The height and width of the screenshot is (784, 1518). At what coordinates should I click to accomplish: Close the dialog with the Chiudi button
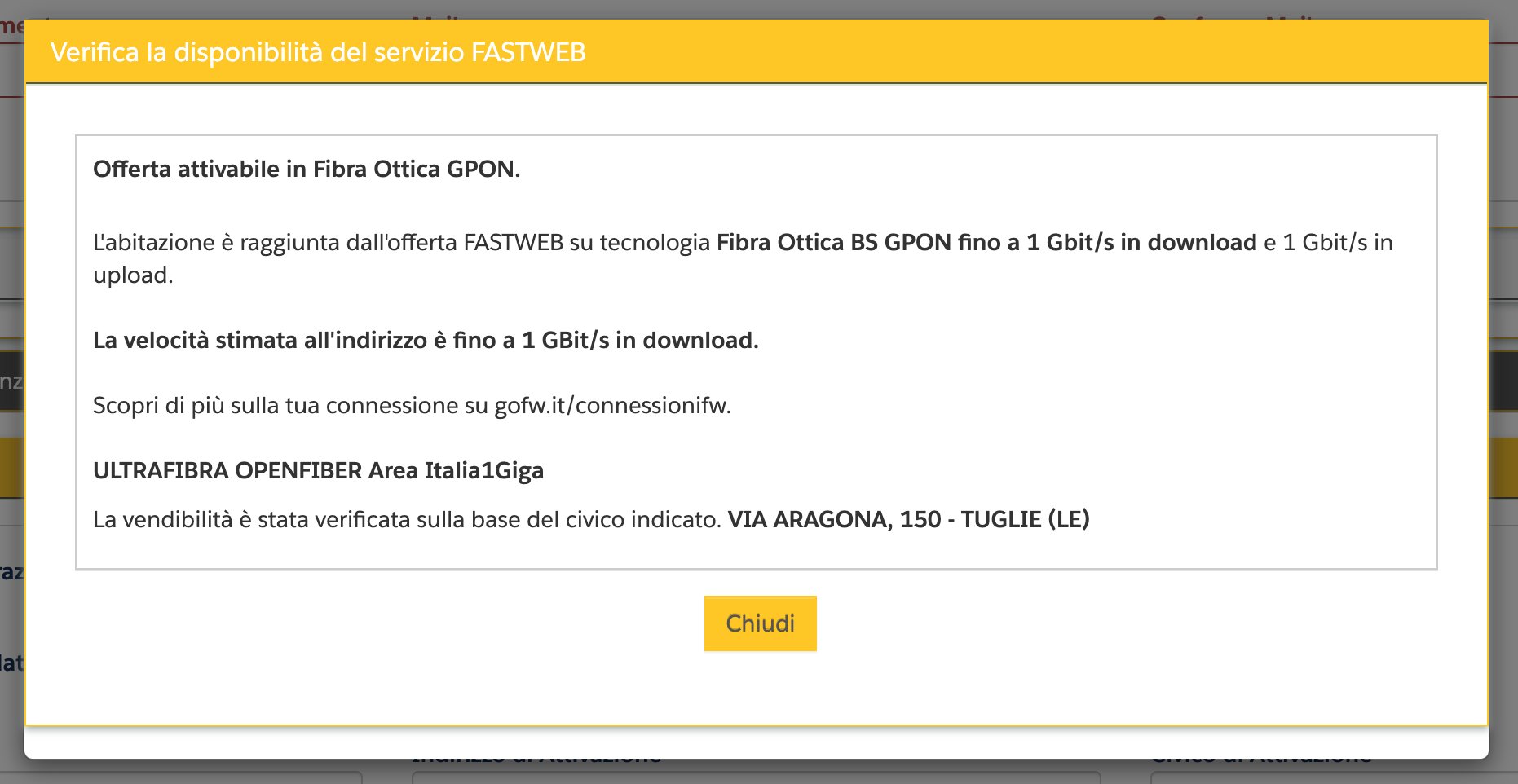click(760, 623)
